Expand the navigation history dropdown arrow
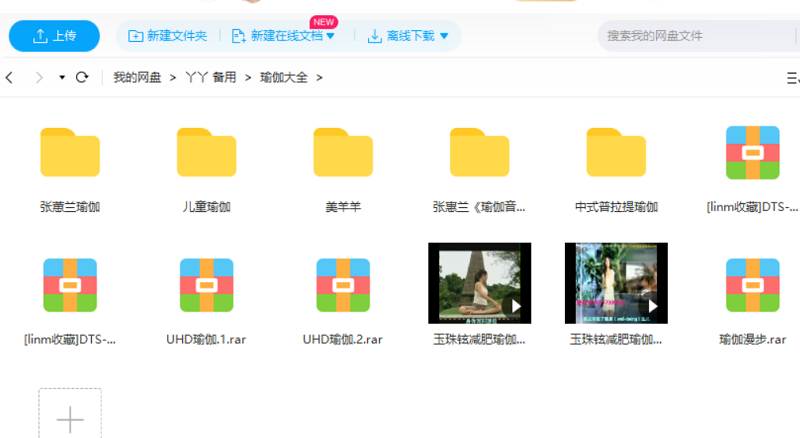Viewport: 800px width, 438px height. pyautogui.click(x=62, y=77)
